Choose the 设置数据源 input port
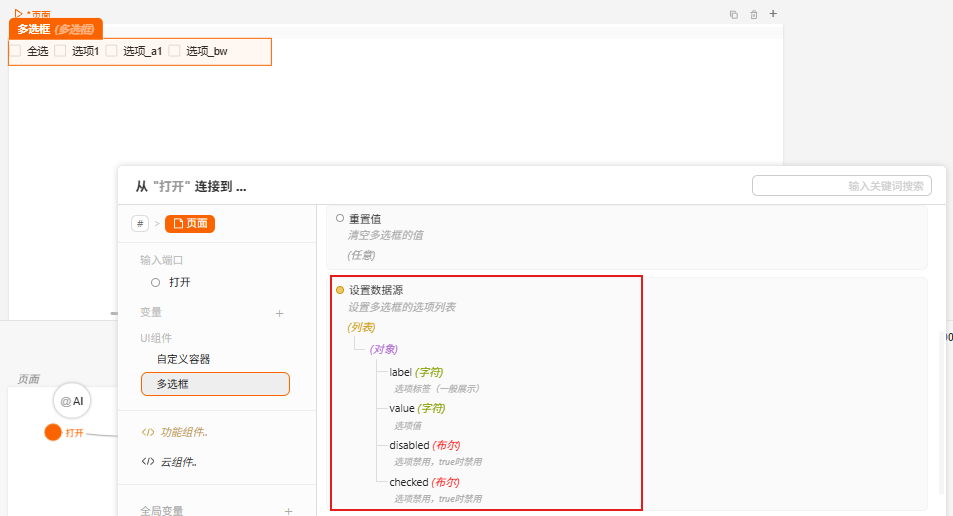 tap(340, 290)
